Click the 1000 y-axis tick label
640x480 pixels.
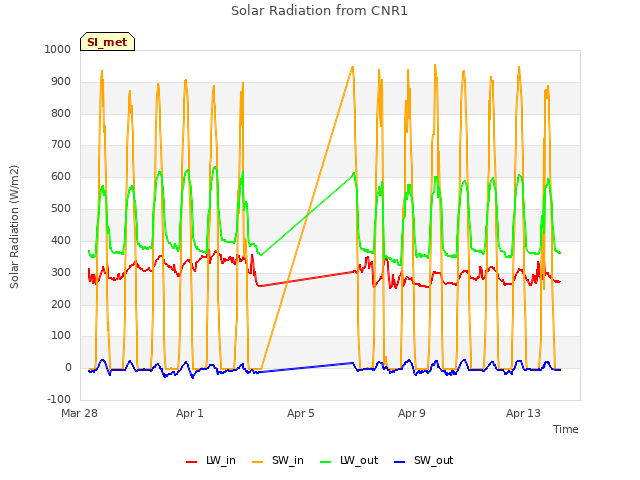click(x=58, y=49)
